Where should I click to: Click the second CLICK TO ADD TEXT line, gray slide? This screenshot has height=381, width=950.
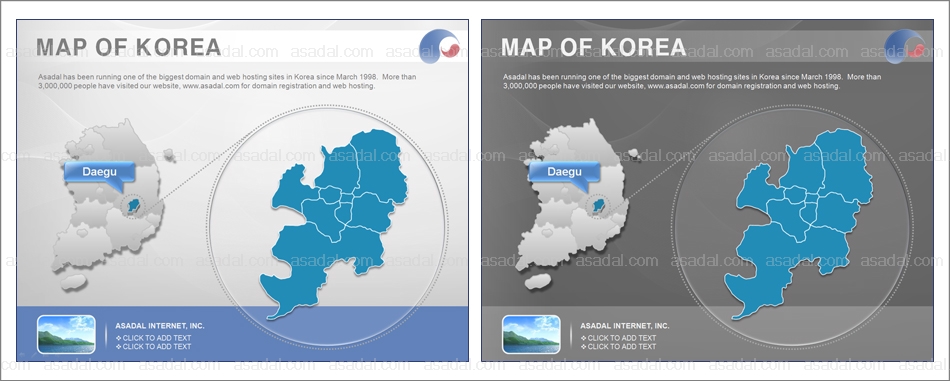click(x=618, y=346)
